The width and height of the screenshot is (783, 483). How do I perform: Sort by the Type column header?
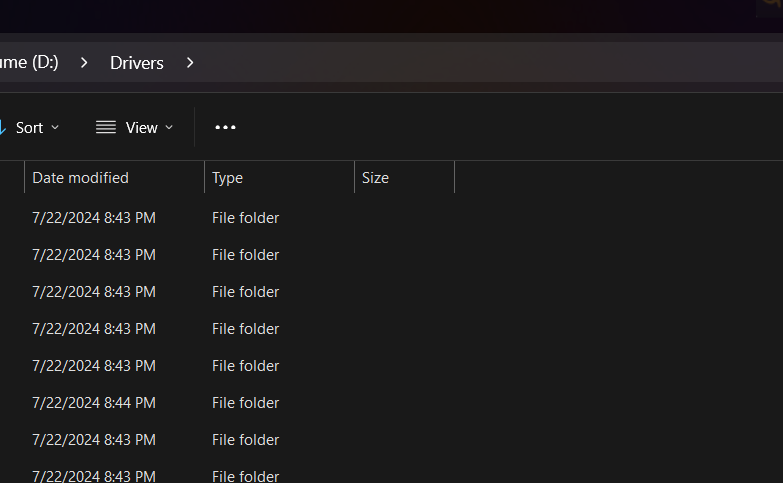point(227,178)
